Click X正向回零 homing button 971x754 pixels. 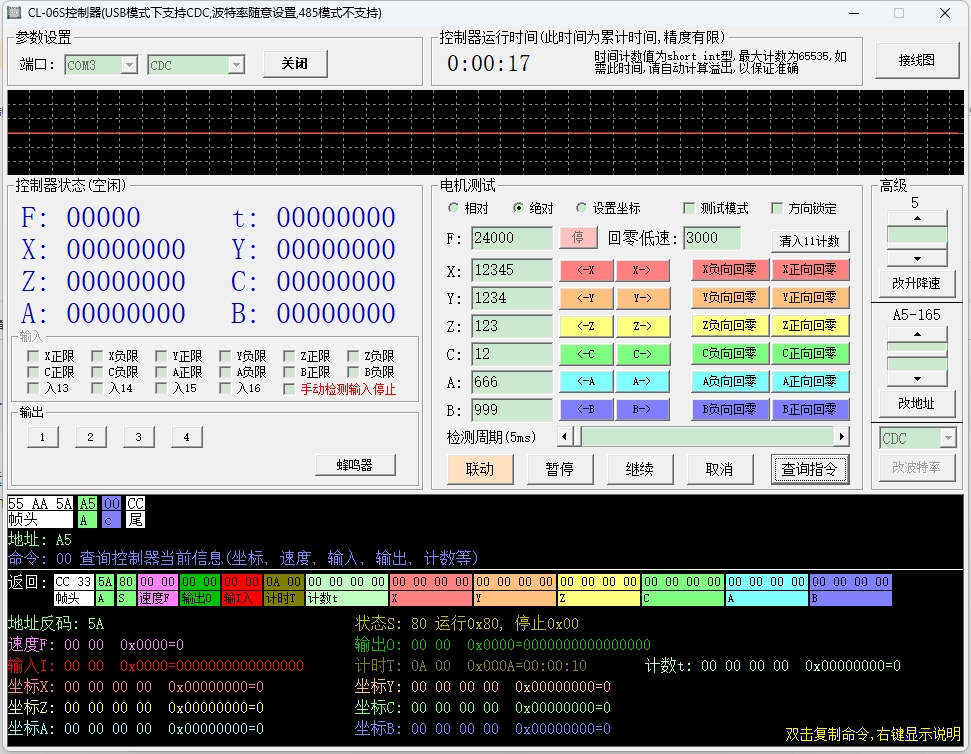(x=809, y=270)
